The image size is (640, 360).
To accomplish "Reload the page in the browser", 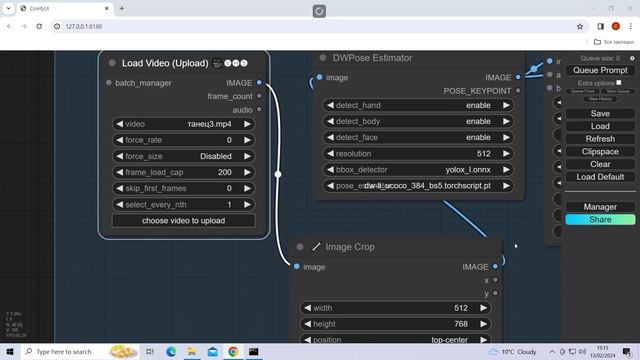I will tap(39, 26).
